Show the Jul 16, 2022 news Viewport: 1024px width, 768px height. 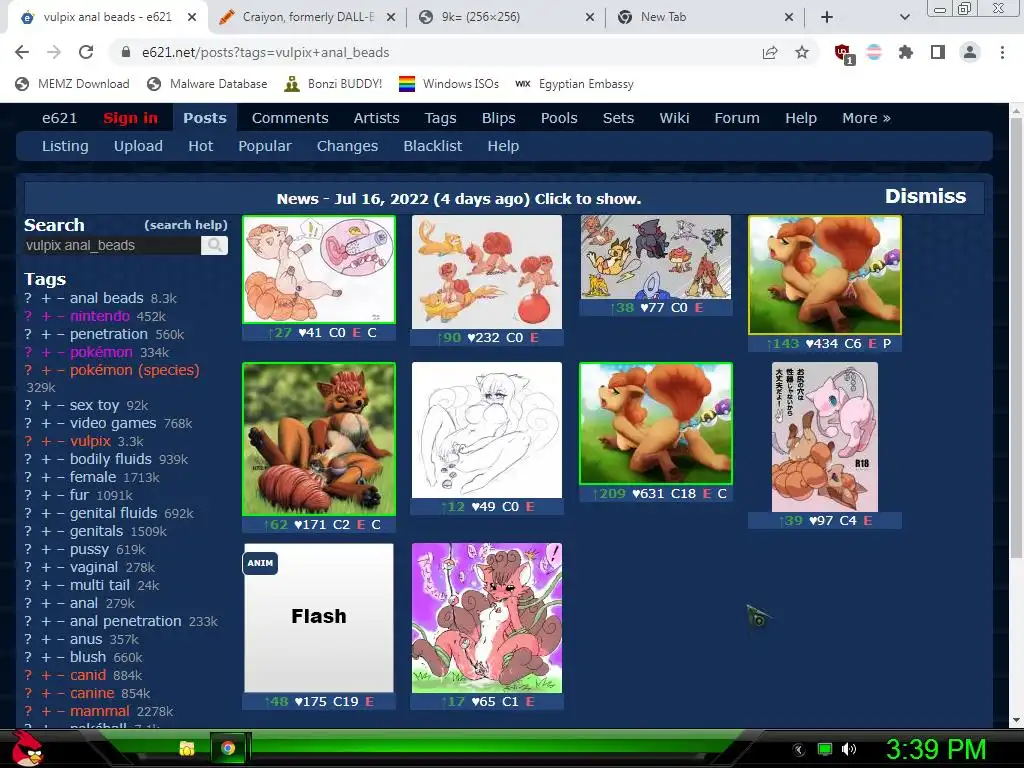[x=458, y=199]
